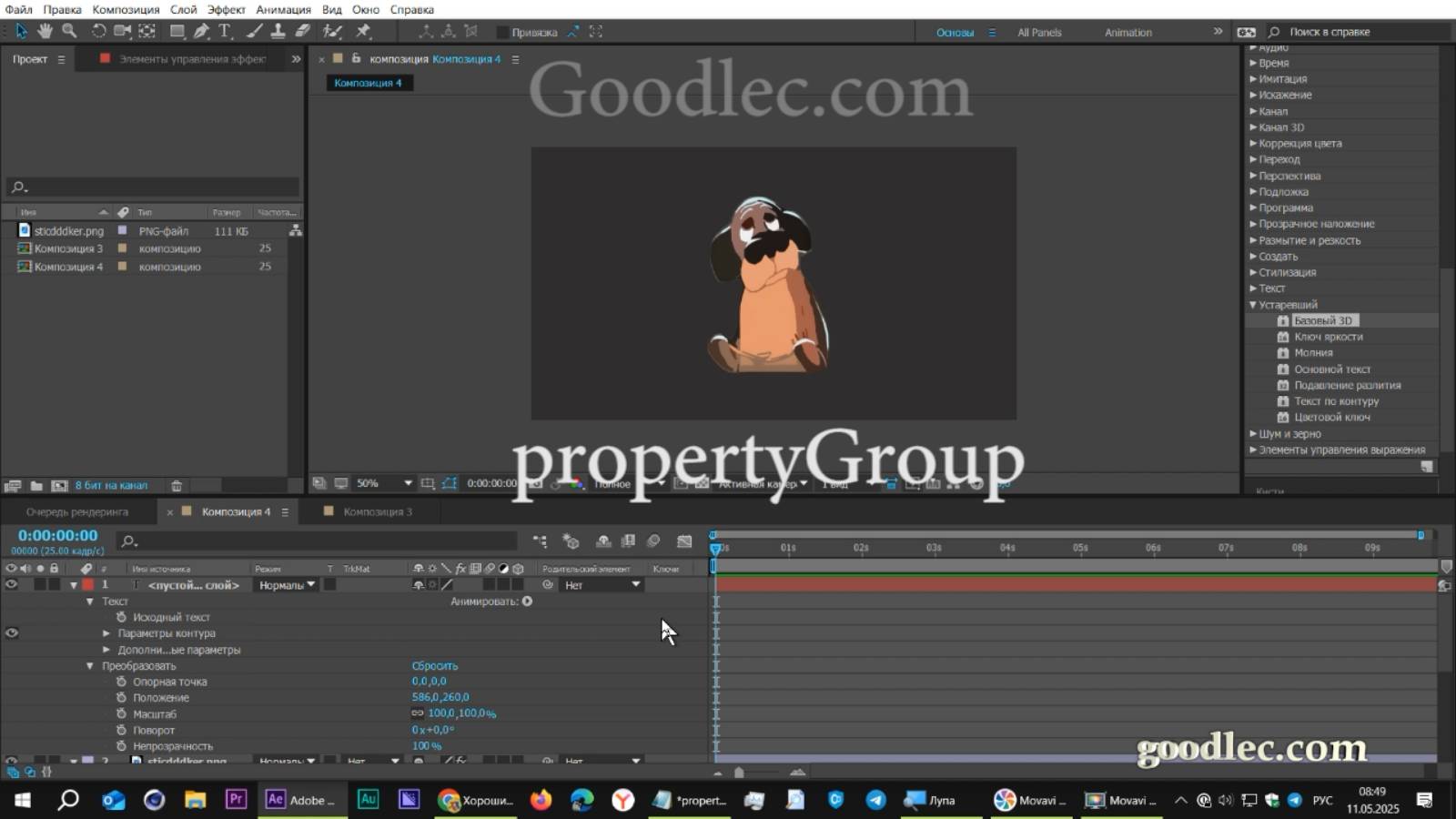
Task: Open channel display color options
Action: click(x=573, y=484)
